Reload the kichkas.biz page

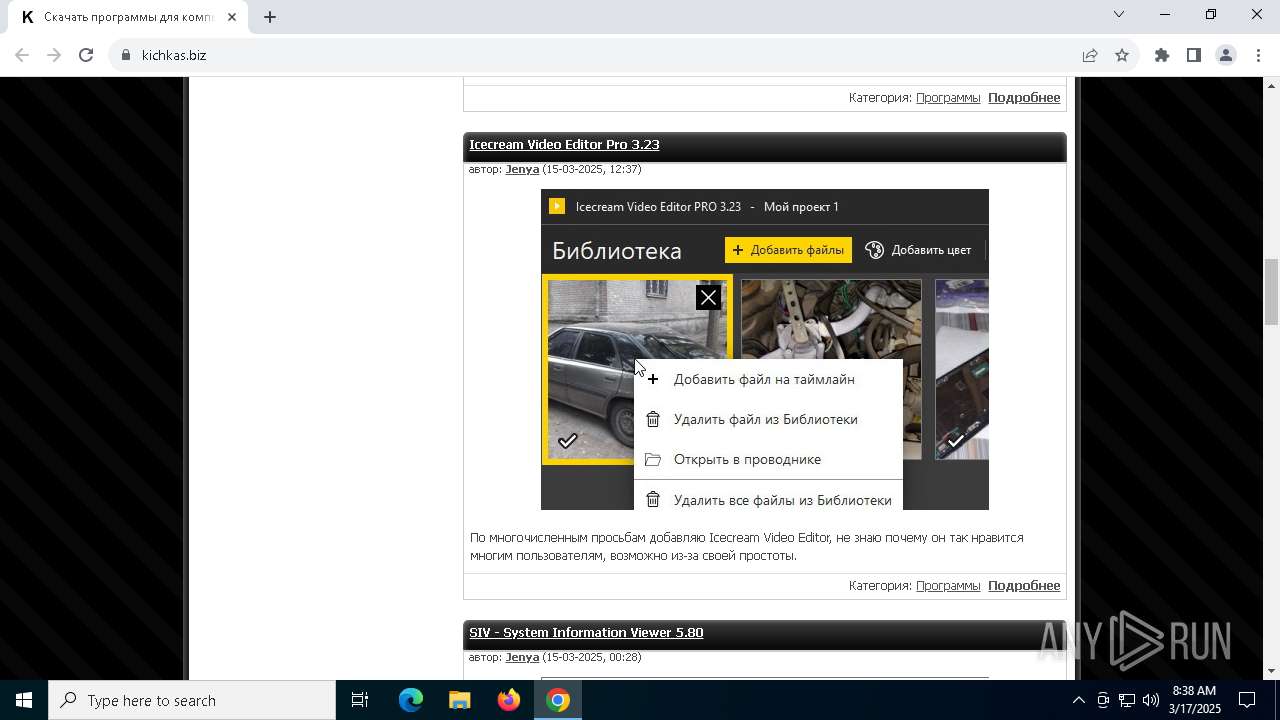86,55
